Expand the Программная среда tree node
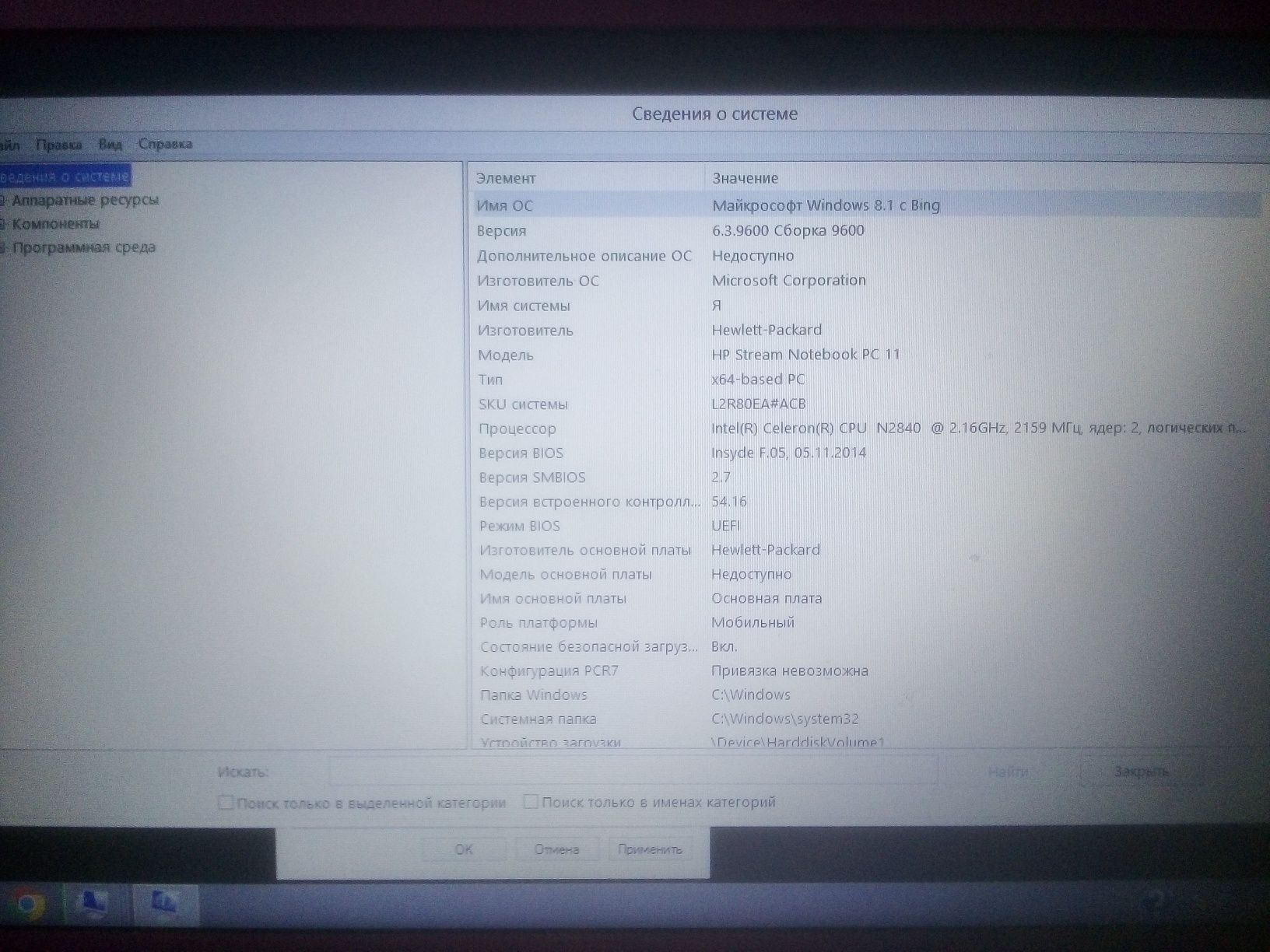Viewport: 1270px width, 952px height. pyautogui.click(x=3, y=248)
